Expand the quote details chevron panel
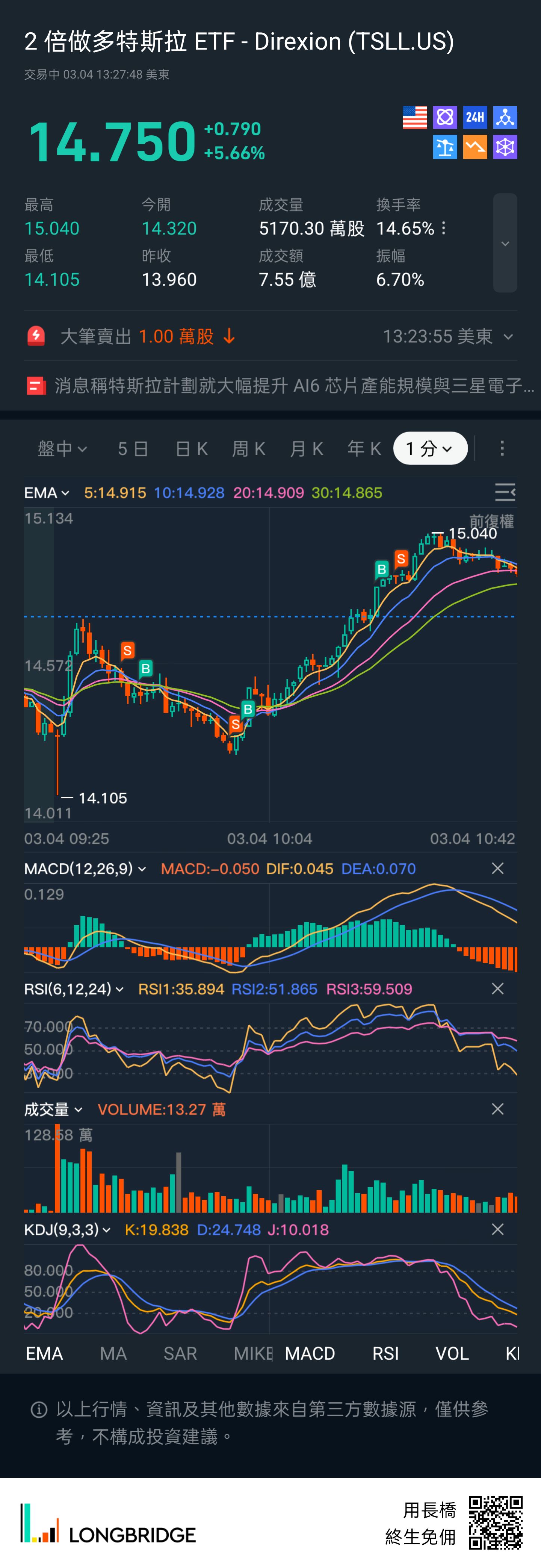541x1568 pixels. tap(505, 244)
